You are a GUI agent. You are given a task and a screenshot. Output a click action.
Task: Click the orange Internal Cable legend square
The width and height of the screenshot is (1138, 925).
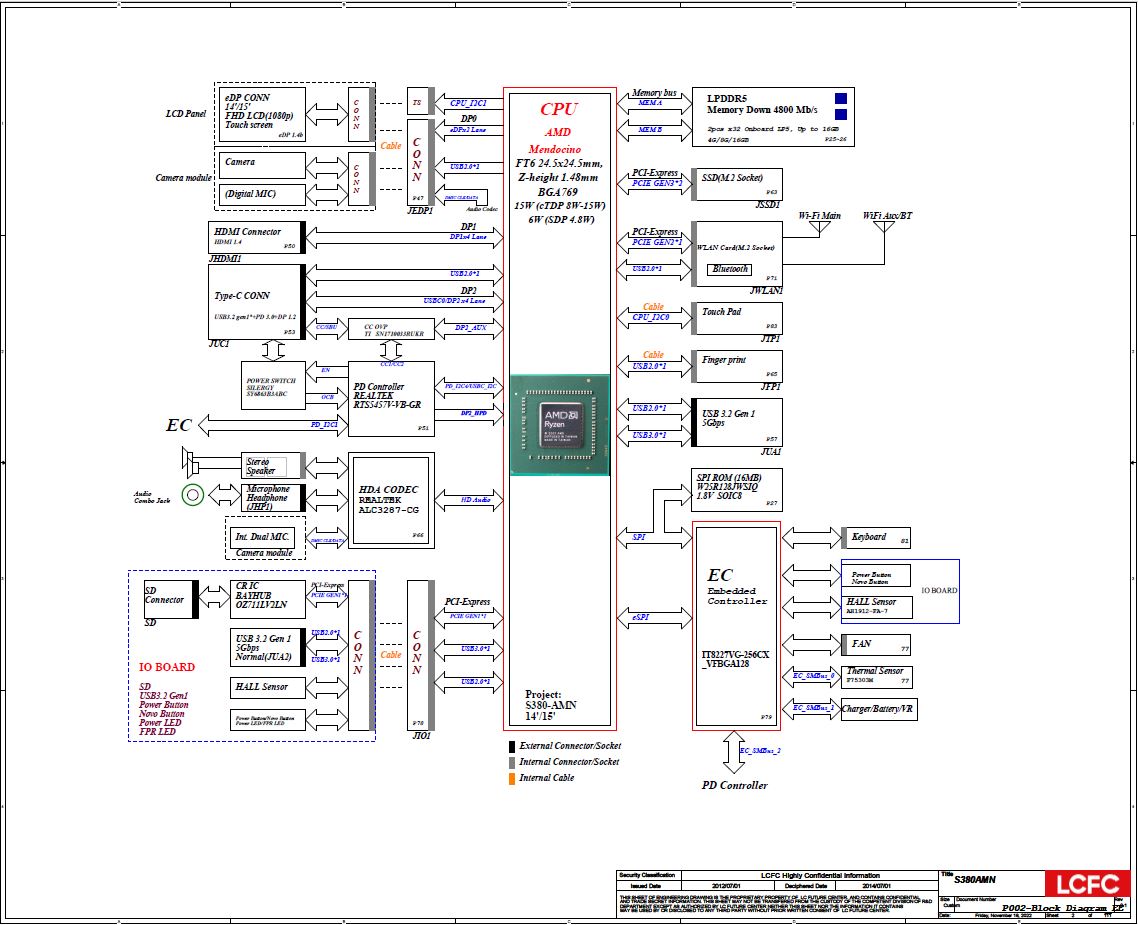[x=512, y=778]
